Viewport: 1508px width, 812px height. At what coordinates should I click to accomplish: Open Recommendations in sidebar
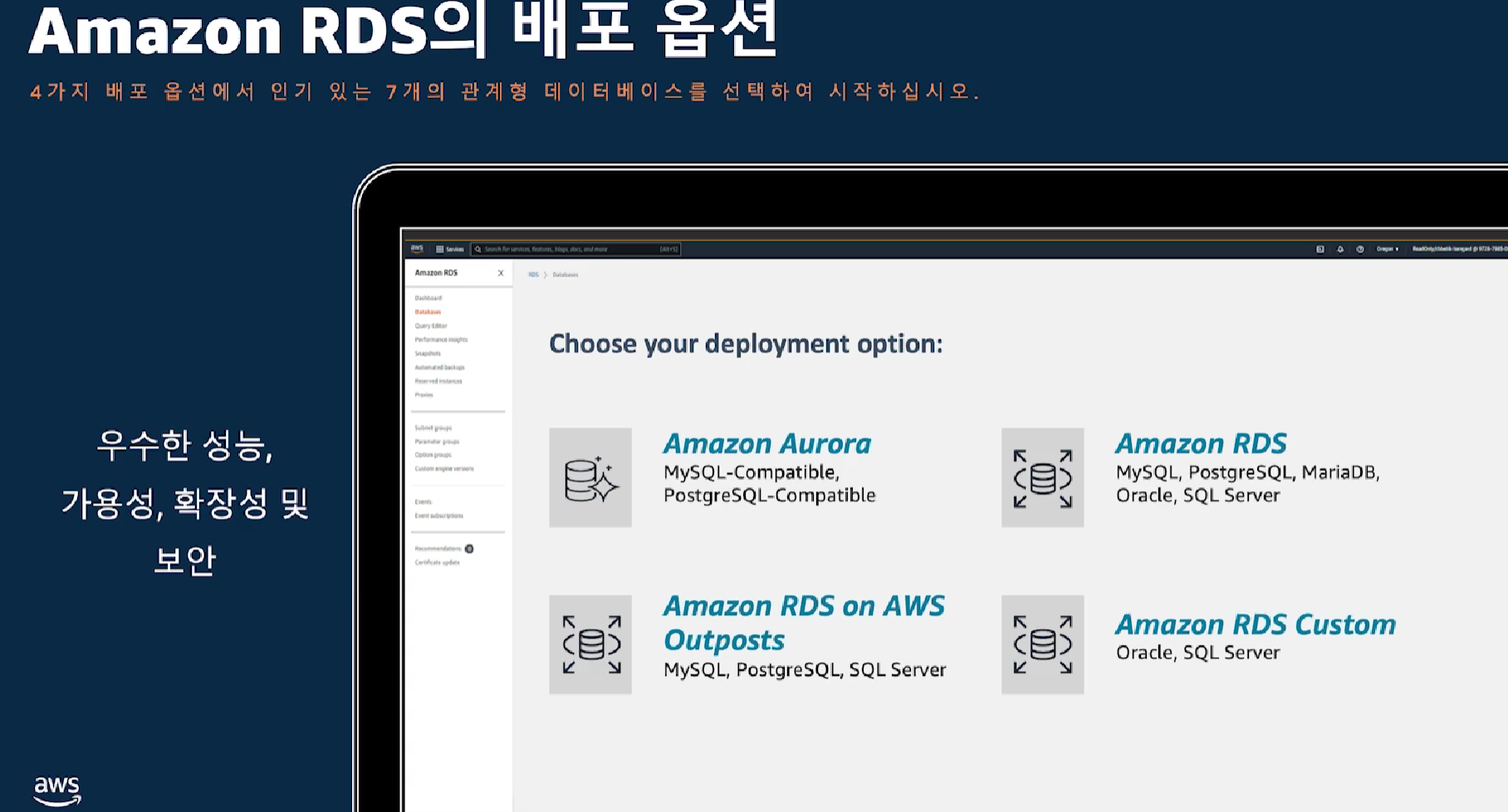coord(438,549)
